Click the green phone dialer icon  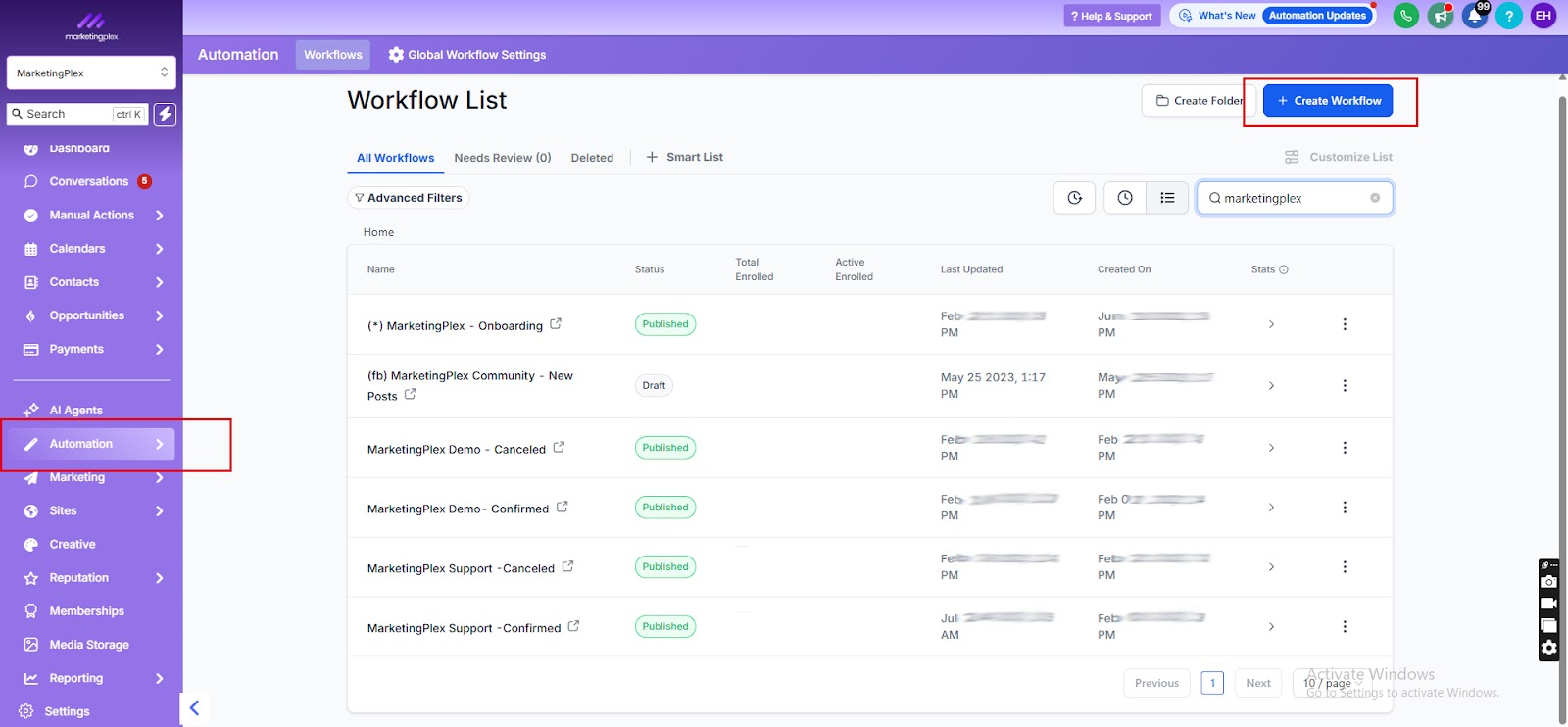click(1406, 16)
